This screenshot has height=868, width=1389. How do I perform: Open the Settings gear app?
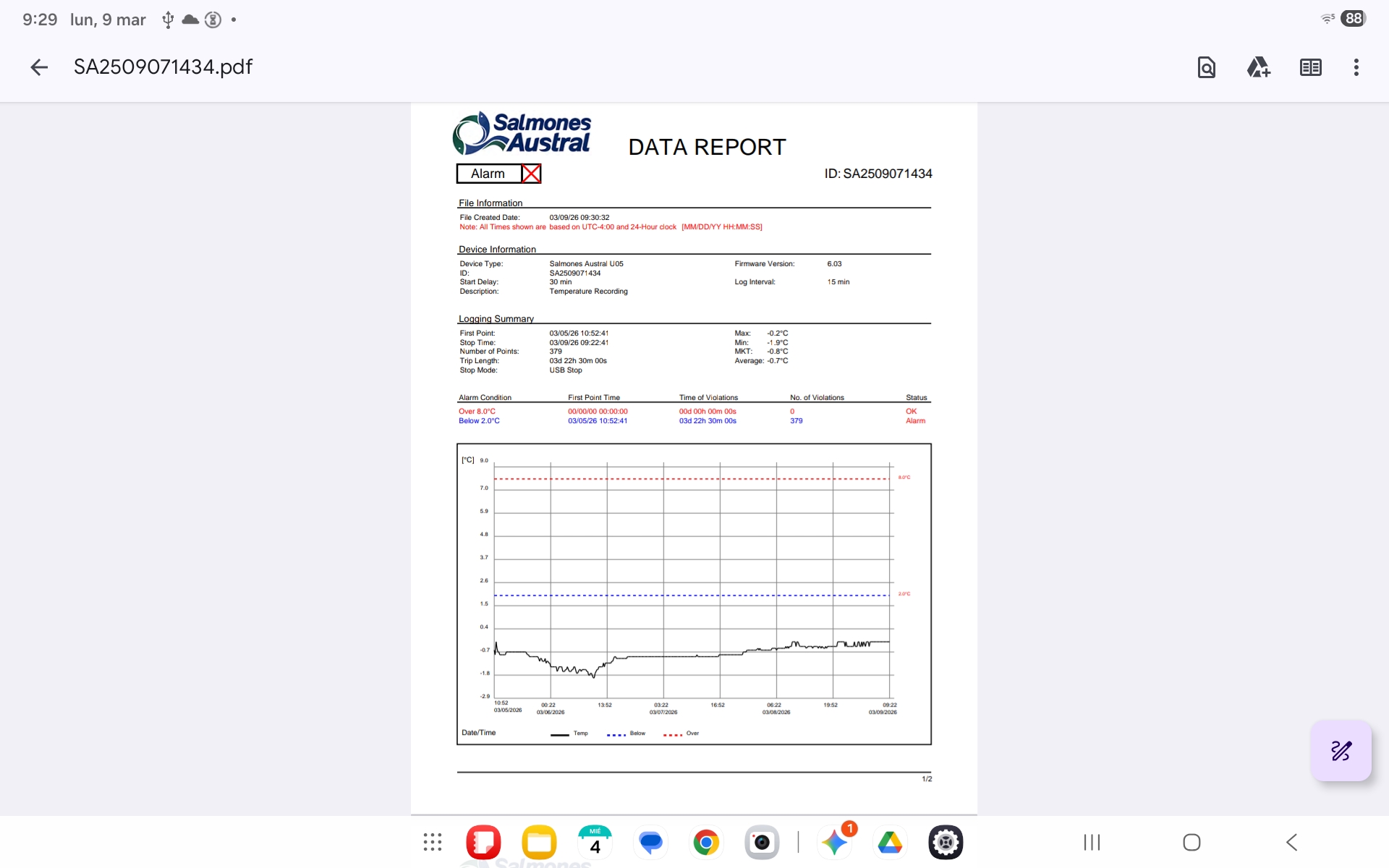point(946,842)
